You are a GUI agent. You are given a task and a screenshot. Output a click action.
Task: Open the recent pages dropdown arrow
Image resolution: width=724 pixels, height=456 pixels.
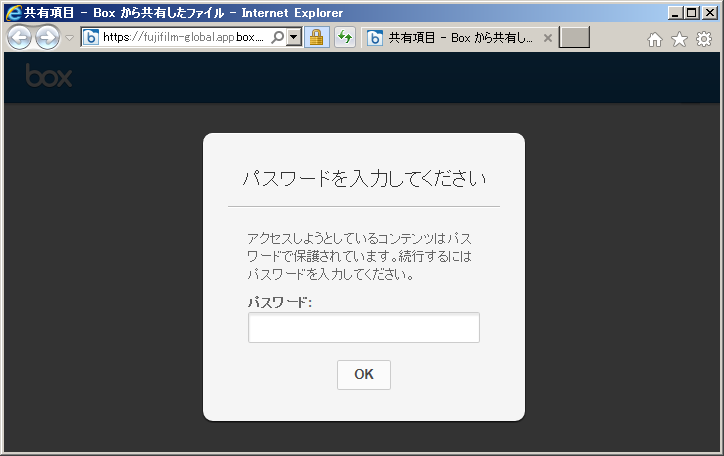coord(69,38)
